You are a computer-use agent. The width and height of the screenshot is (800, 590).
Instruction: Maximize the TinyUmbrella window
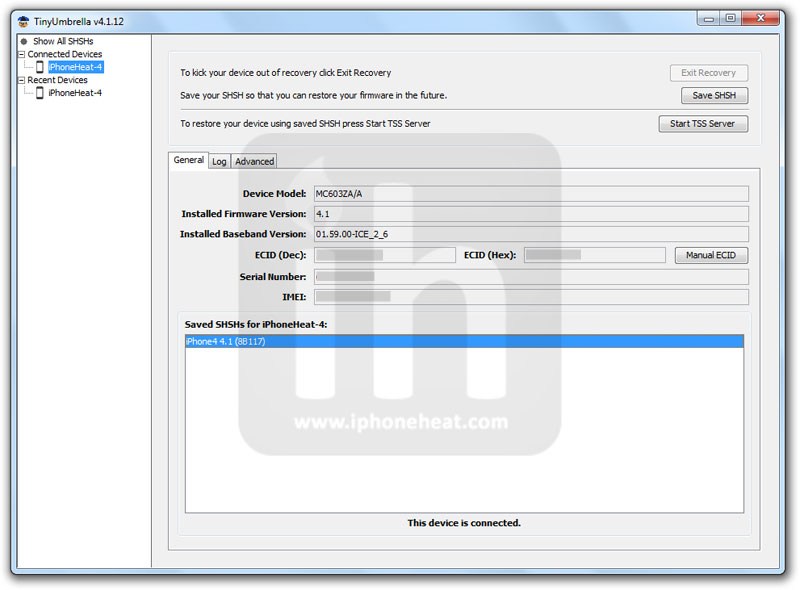[731, 18]
